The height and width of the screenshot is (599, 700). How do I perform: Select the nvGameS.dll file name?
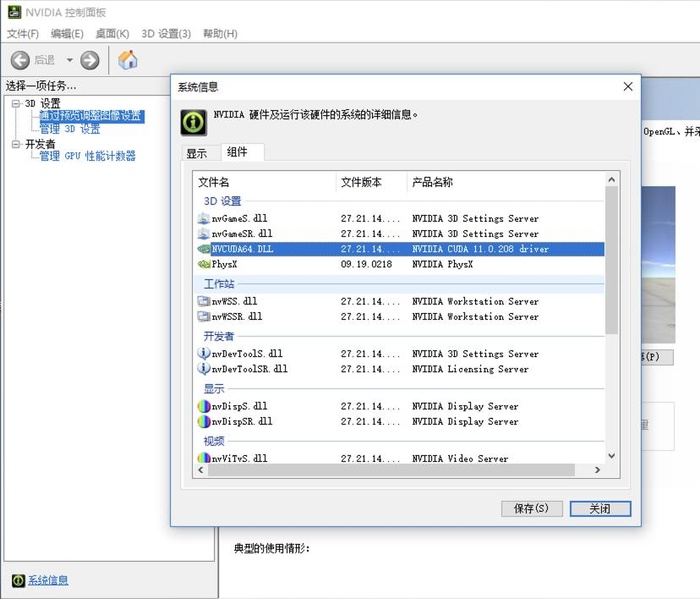click(239, 218)
